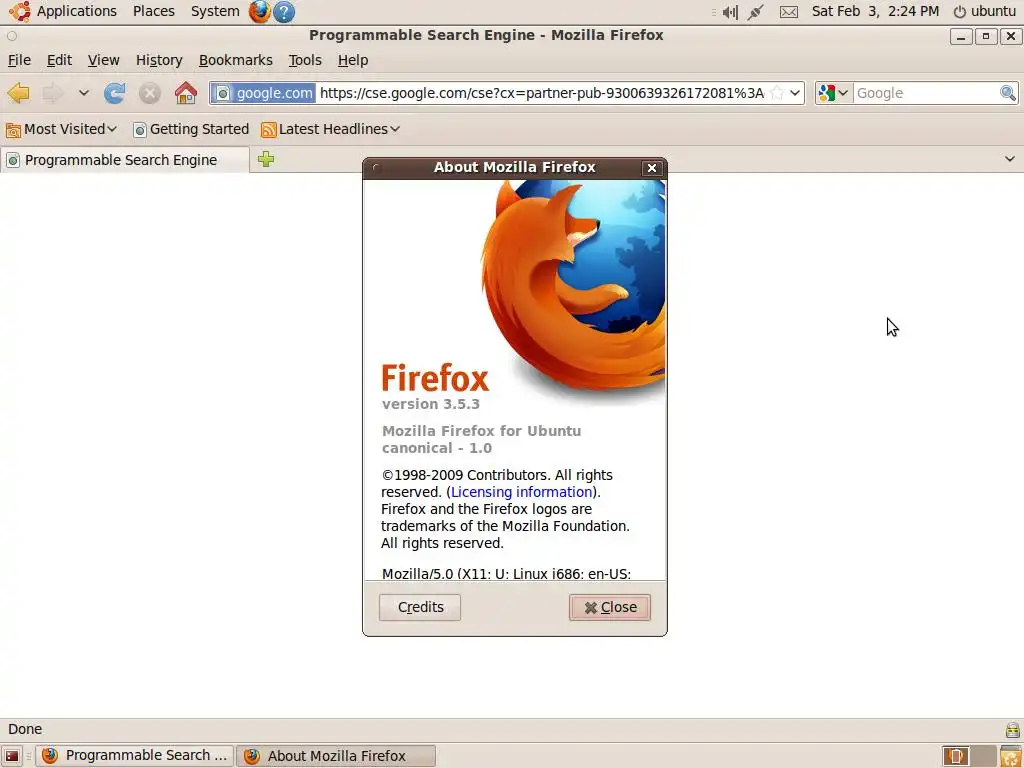The image size is (1024, 768).
Task: Click the Forward arrow button
Action: point(53,93)
